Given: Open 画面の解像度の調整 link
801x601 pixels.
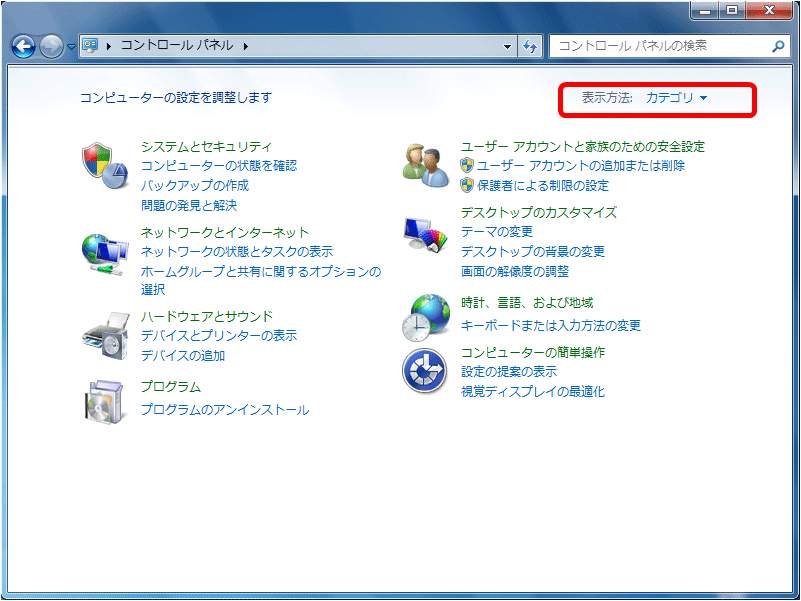Looking at the screenshot, I should (515, 271).
